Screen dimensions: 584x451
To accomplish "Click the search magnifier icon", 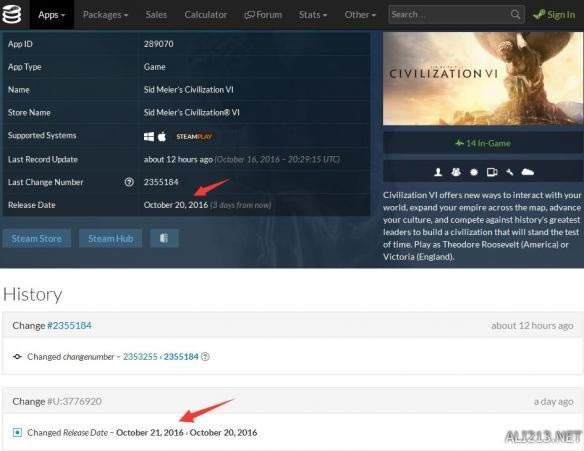I will [x=515, y=15].
